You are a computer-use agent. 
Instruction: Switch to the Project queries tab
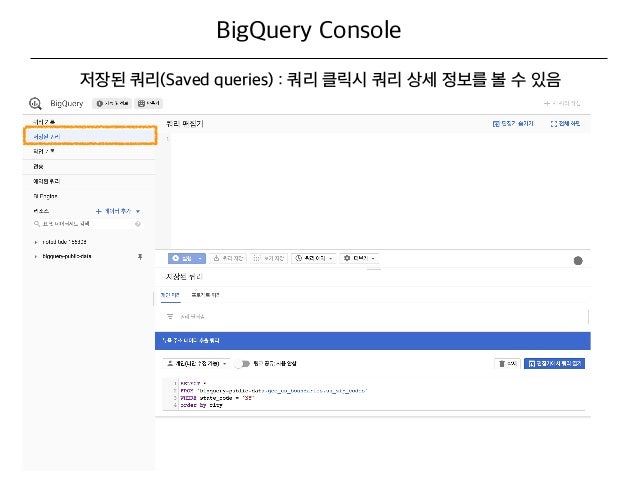[205, 295]
